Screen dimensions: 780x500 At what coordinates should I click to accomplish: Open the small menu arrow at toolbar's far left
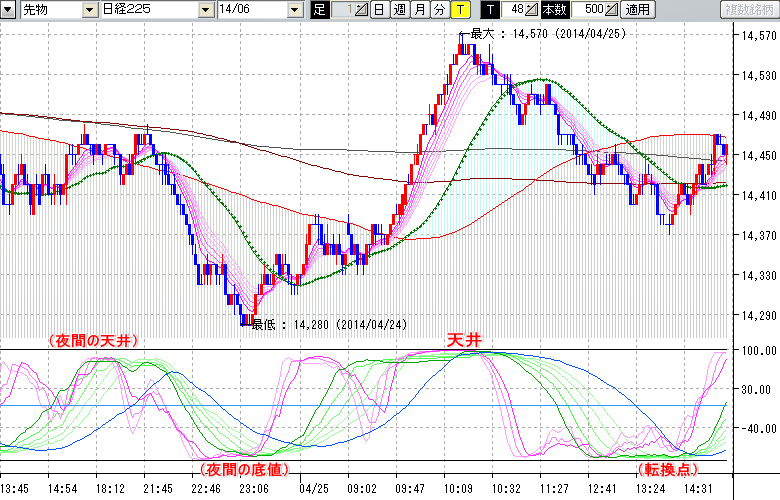point(9,9)
